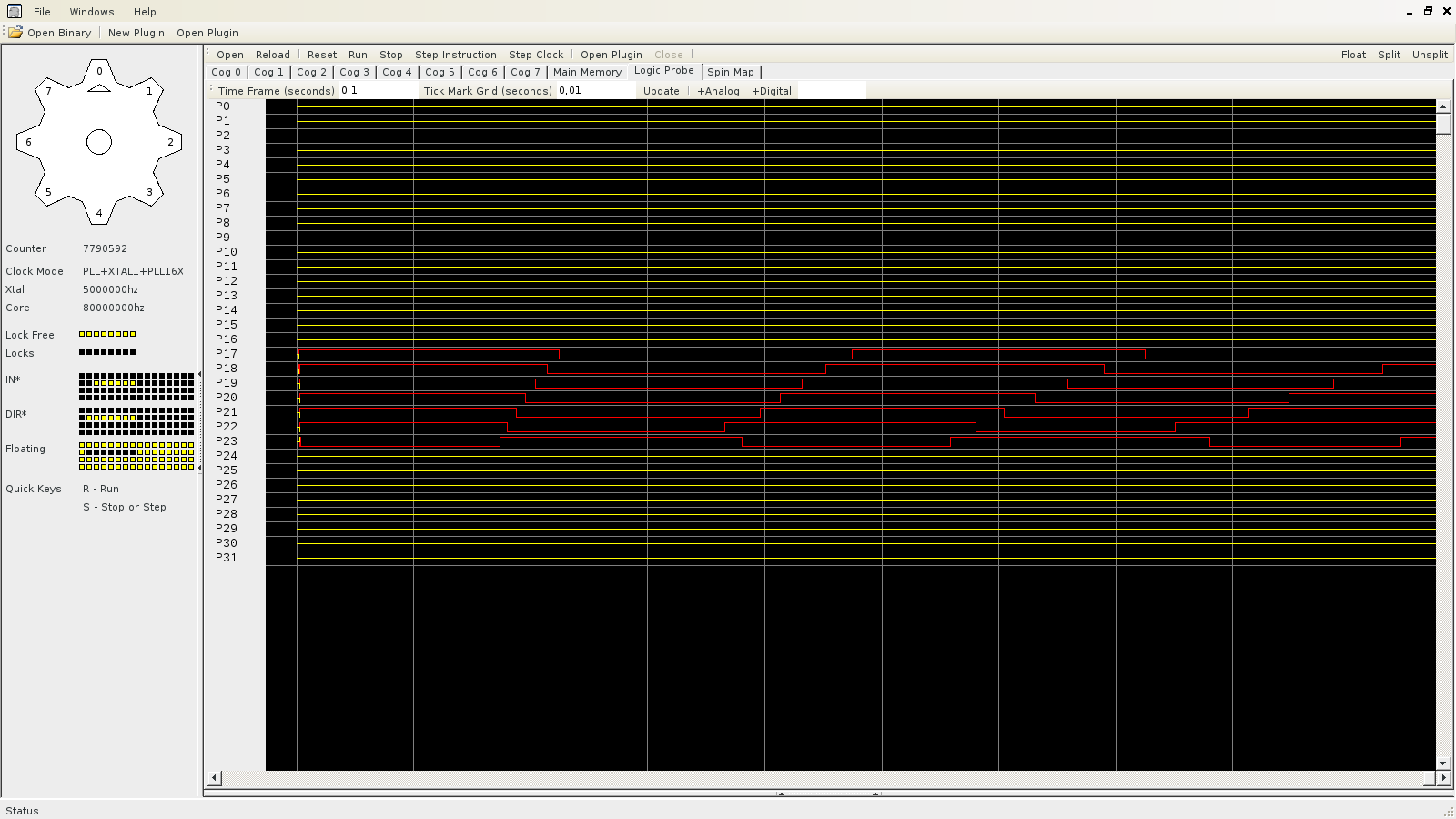Click the vertical scrollbar down arrow
The height and width of the screenshot is (819, 1456).
(x=1442, y=763)
